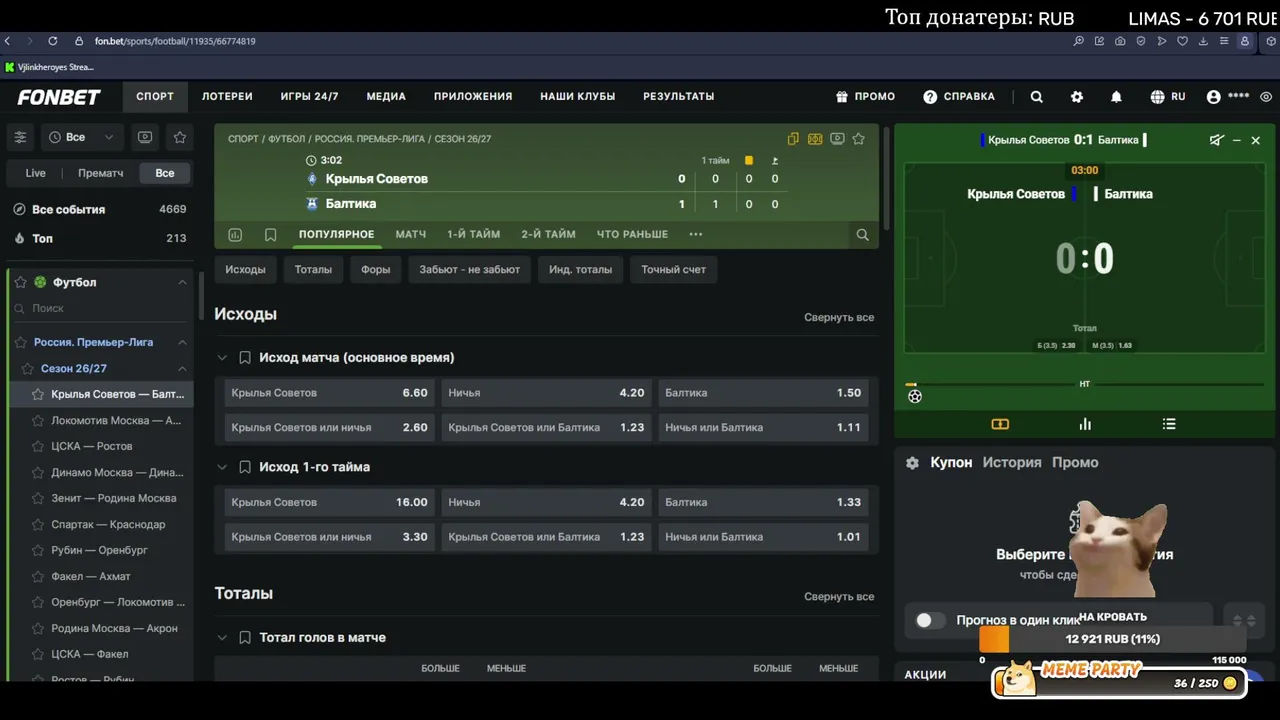Select the Прематч filter
The width and height of the screenshot is (1280, 720).
click(x=101, y=173)
